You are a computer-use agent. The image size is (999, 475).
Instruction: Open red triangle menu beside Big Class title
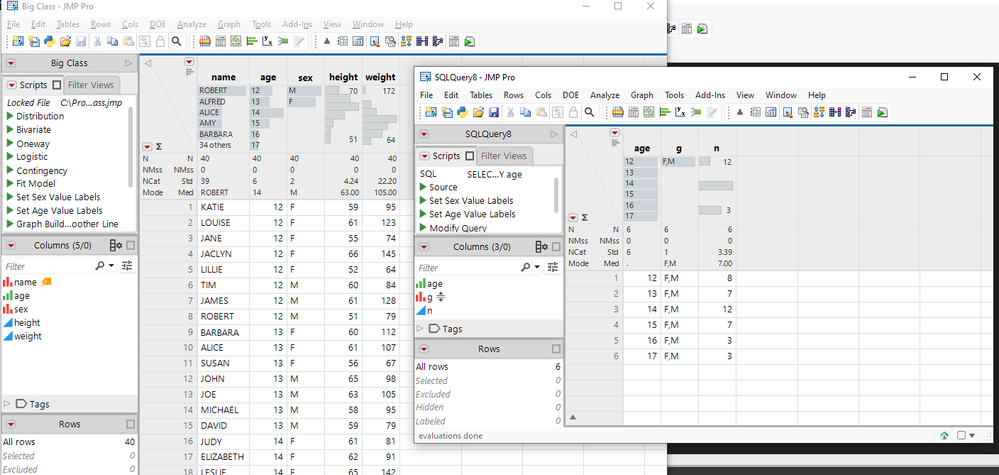pos(11,63)
